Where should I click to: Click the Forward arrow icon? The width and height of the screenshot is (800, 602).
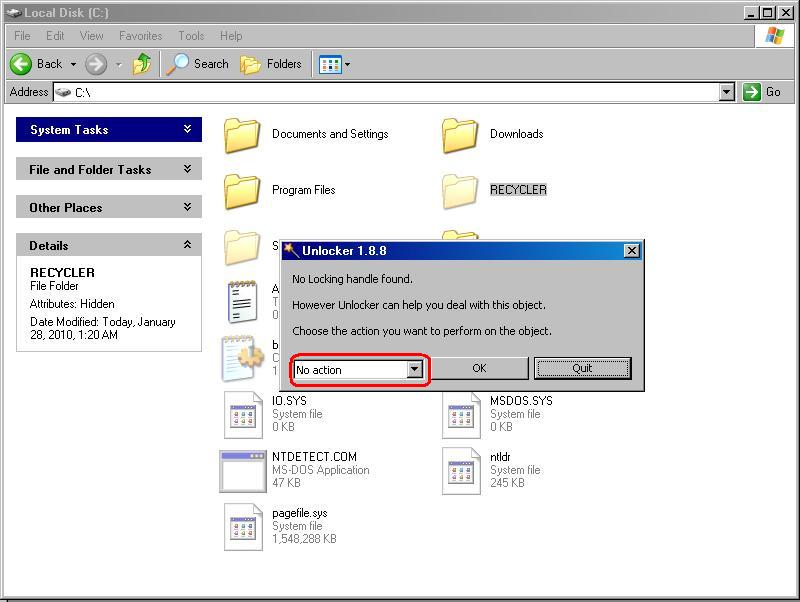tap(95, 64)
